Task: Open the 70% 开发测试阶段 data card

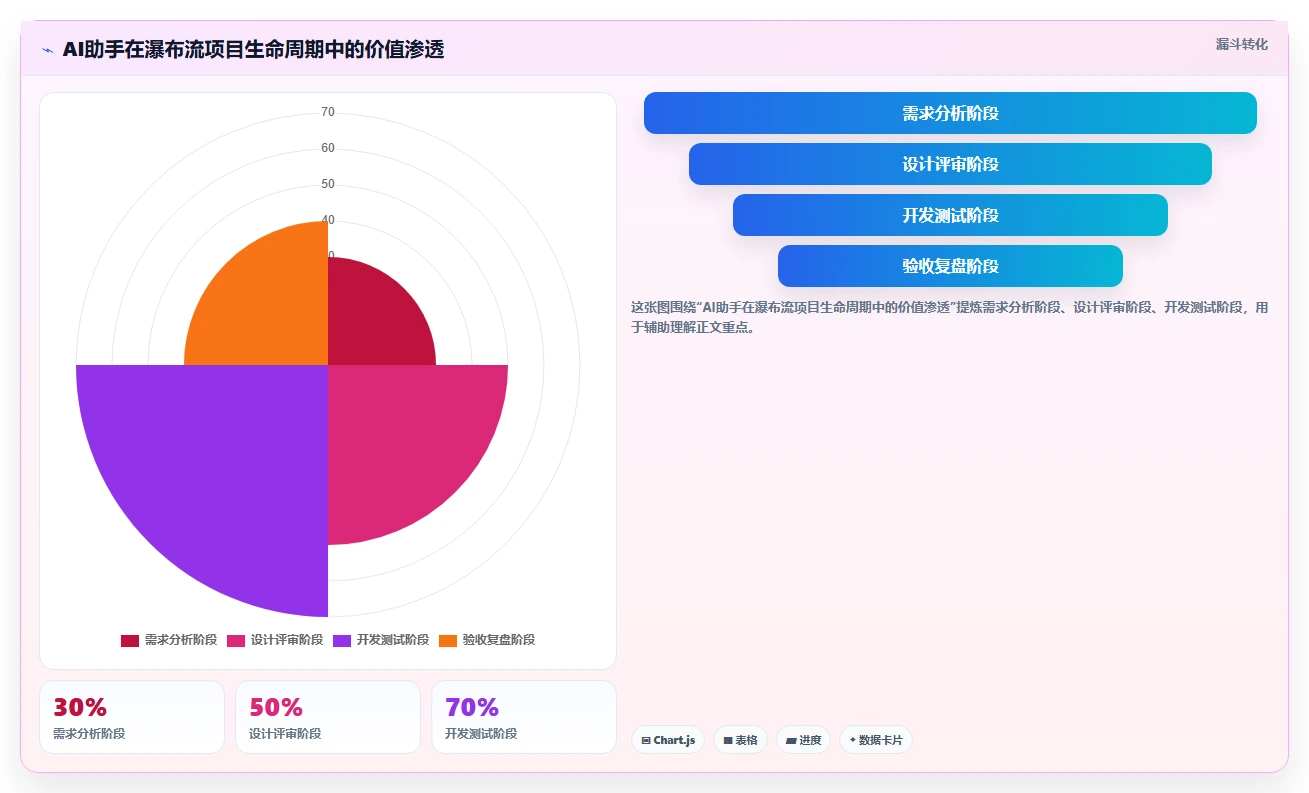Action: [x=524, y=717]
